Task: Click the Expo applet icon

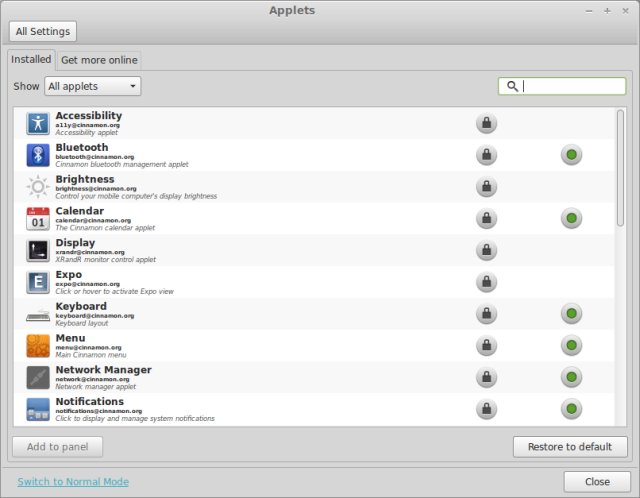Action: click(x=38, y=282)
